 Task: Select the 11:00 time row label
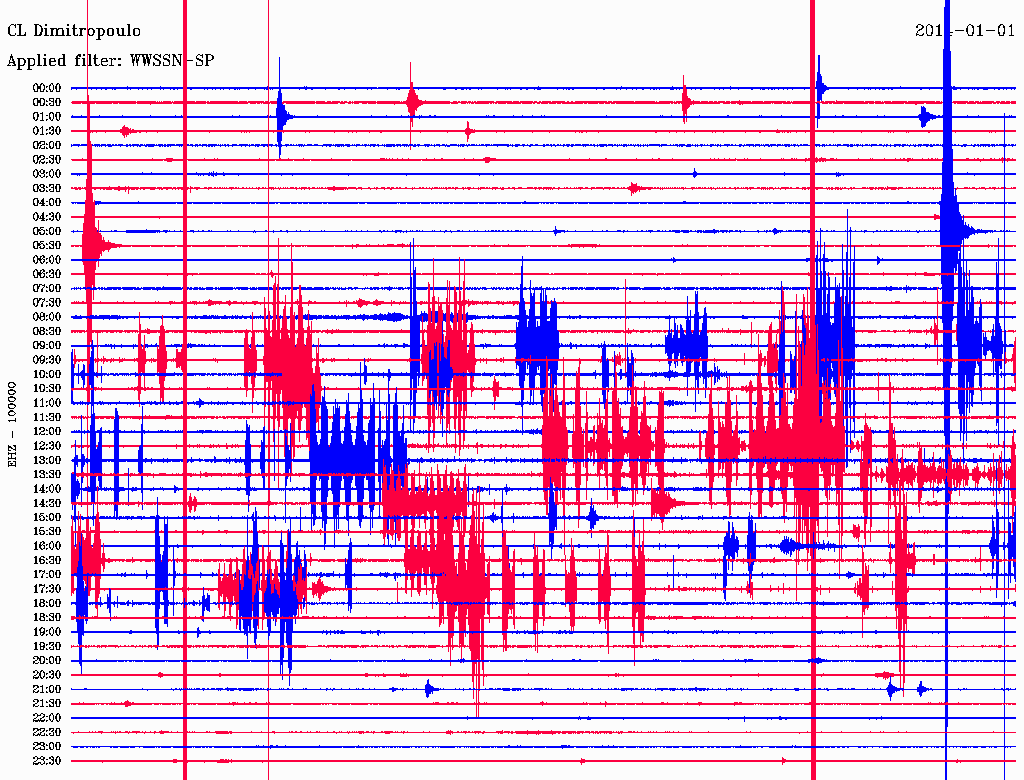[47, 403]
